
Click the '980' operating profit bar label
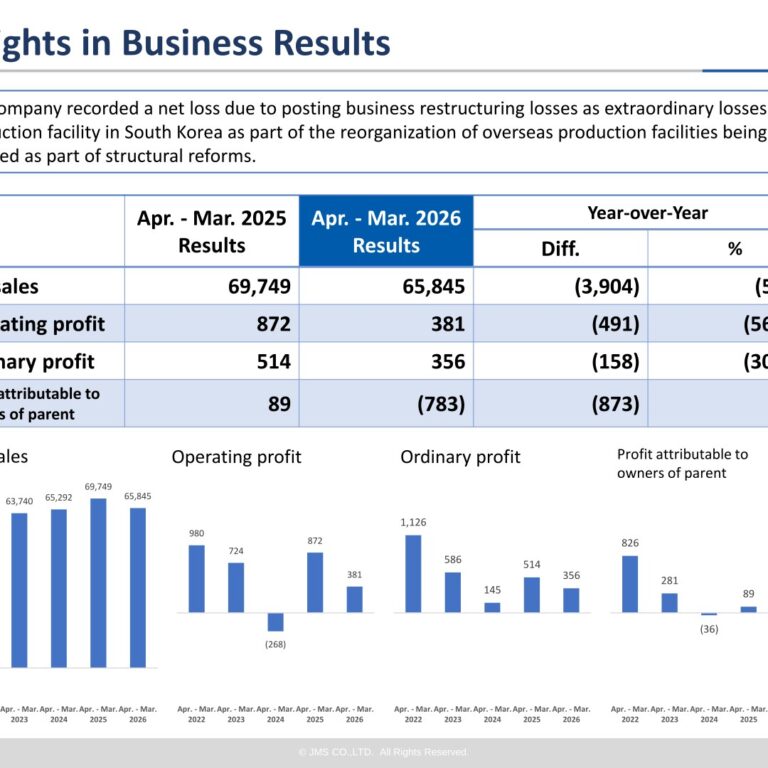[x=196, y=533]
